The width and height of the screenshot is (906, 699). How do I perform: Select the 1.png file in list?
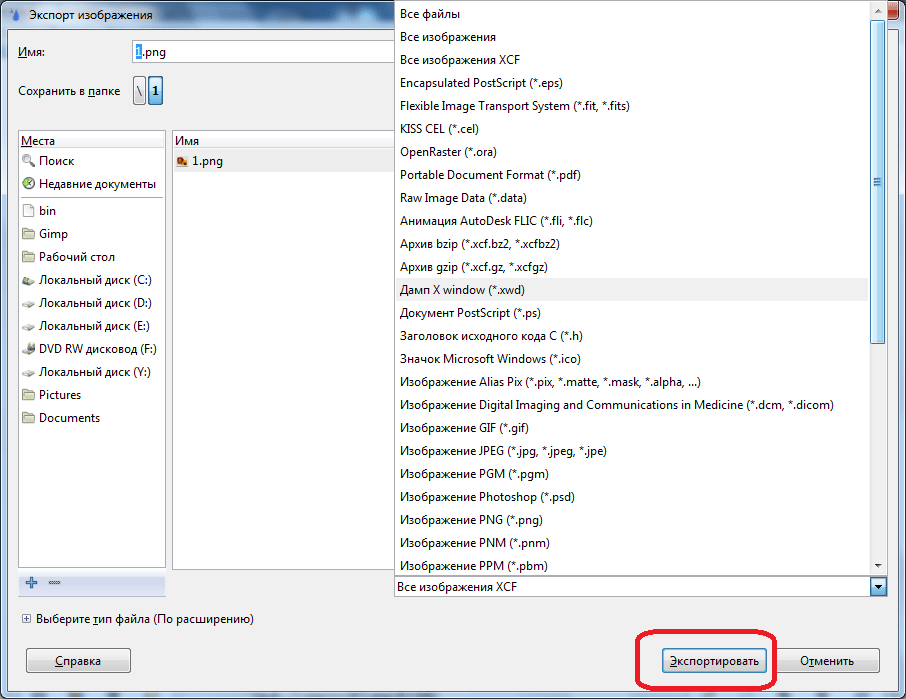coord(207,161)
